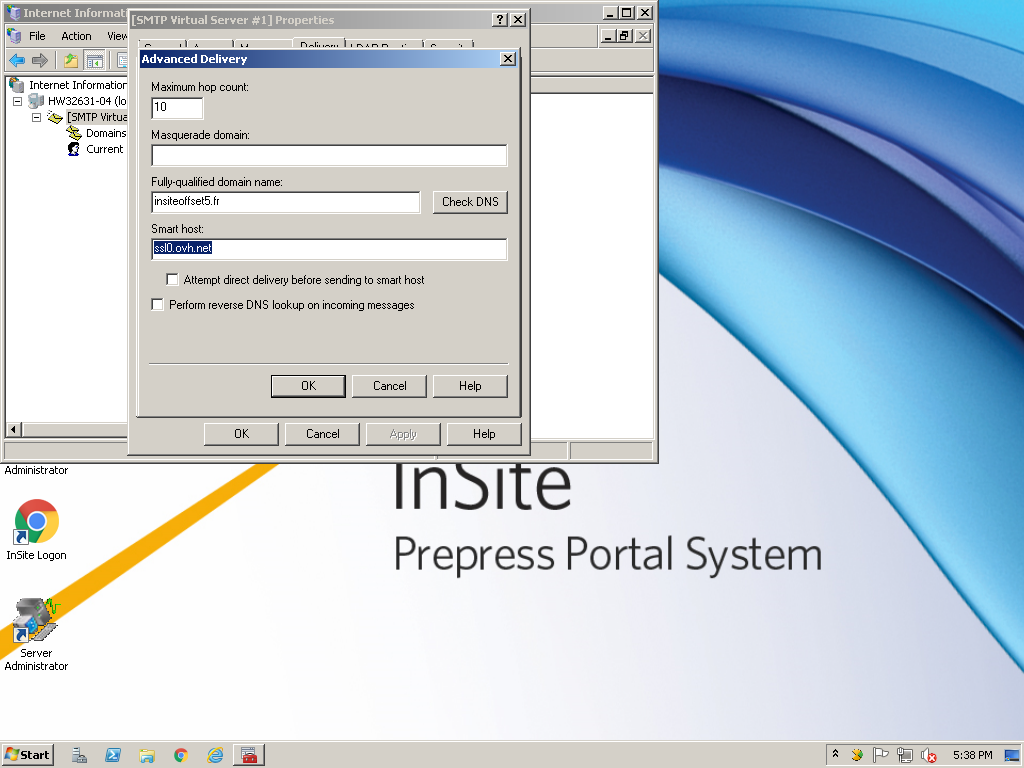Viewport: 1024px width, 768px height.
Task: Open Google Chrome from taskbar
Action: pyautogui.click(x=181, y=756)
